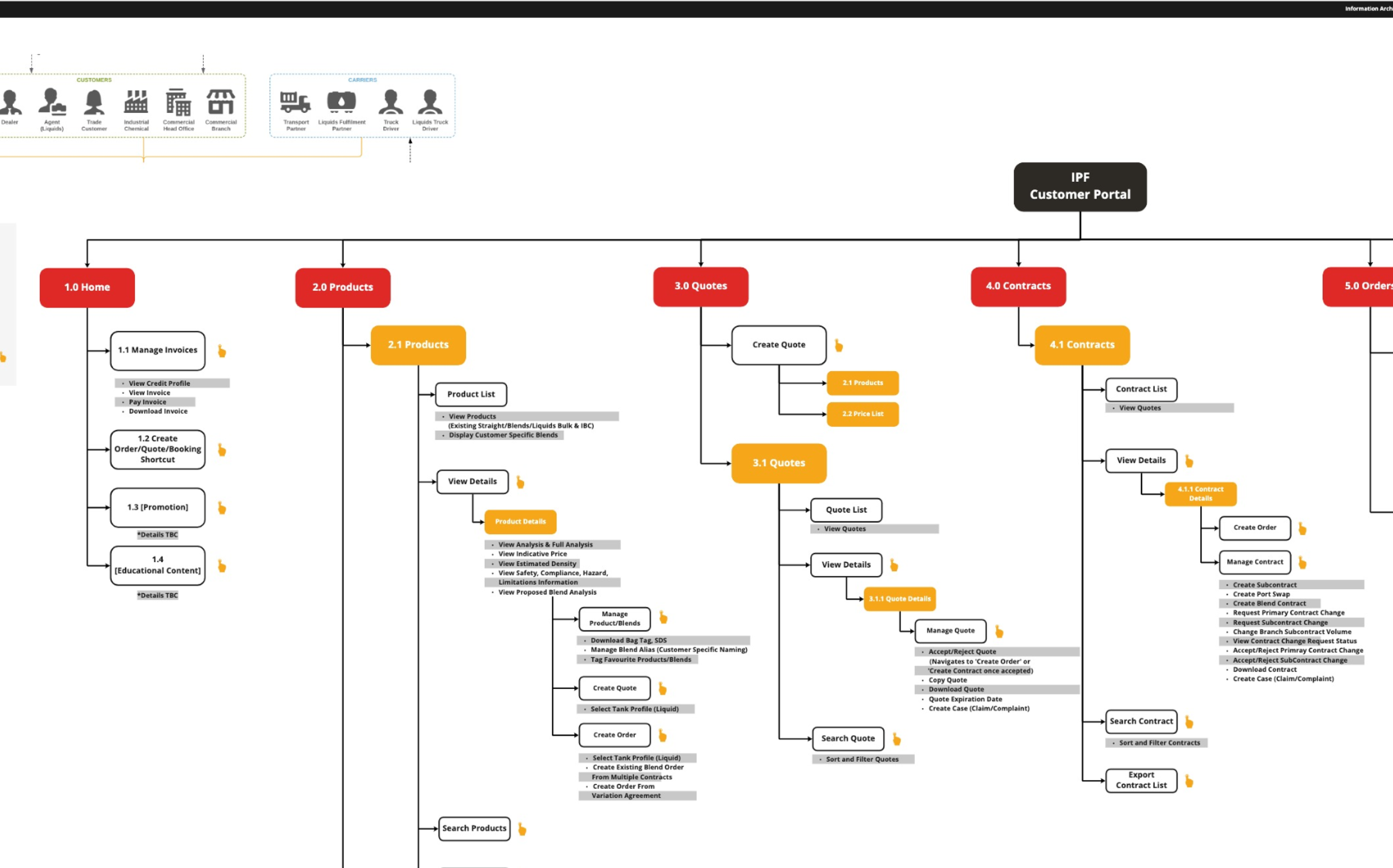Screen dimensions: 1393x868
Task: Click the 5.0 Orders red node
Action: tap(1358, 286)
